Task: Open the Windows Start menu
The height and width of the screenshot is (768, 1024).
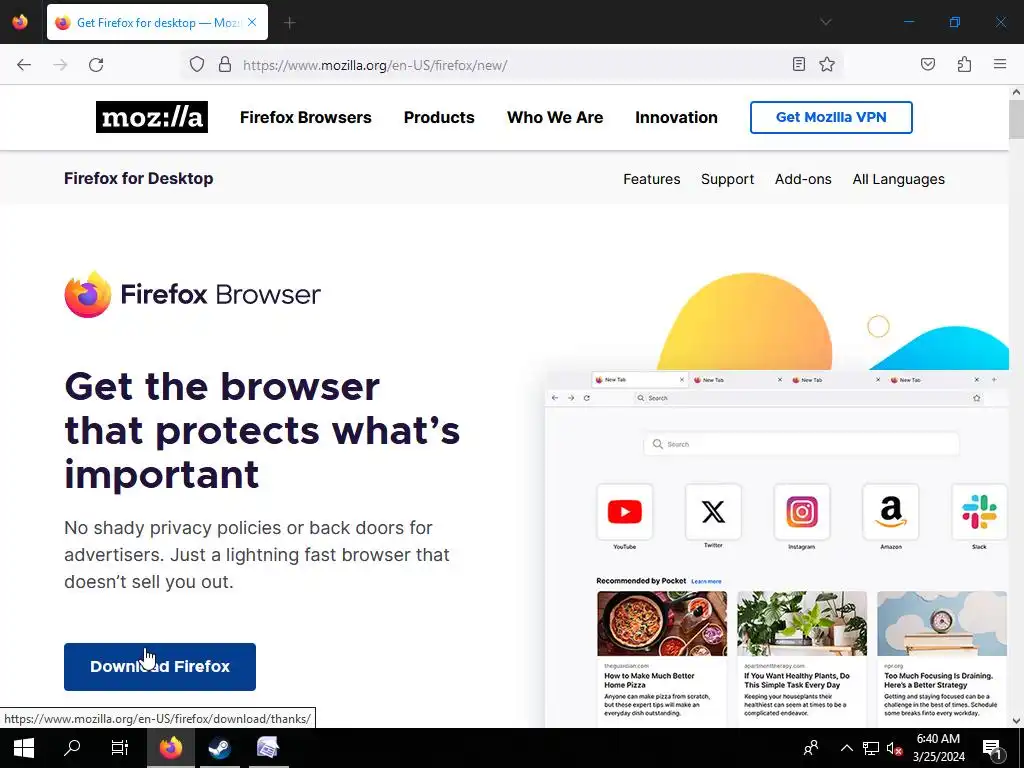Action: click(24, 748)
